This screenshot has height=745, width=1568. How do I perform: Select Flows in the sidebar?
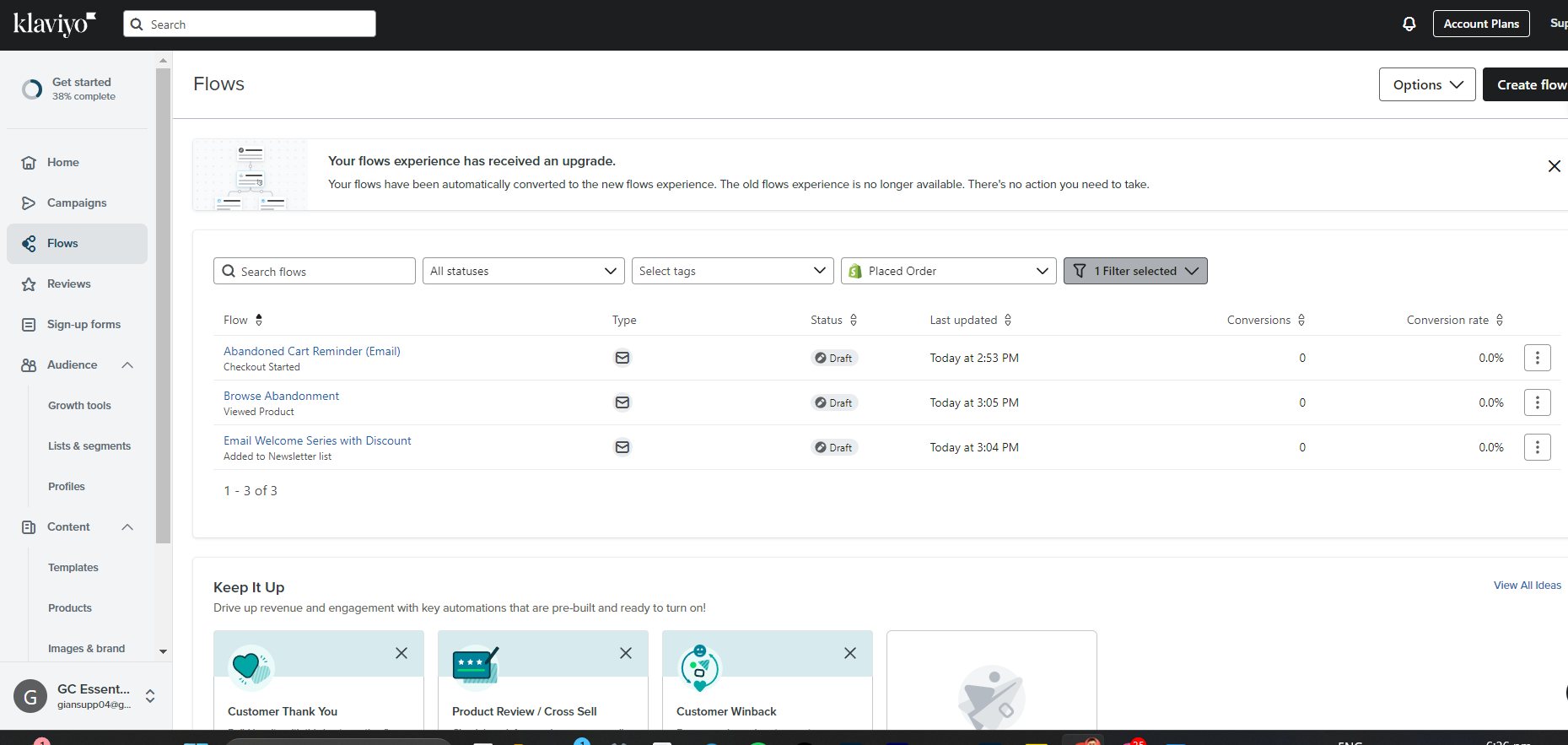77,243
